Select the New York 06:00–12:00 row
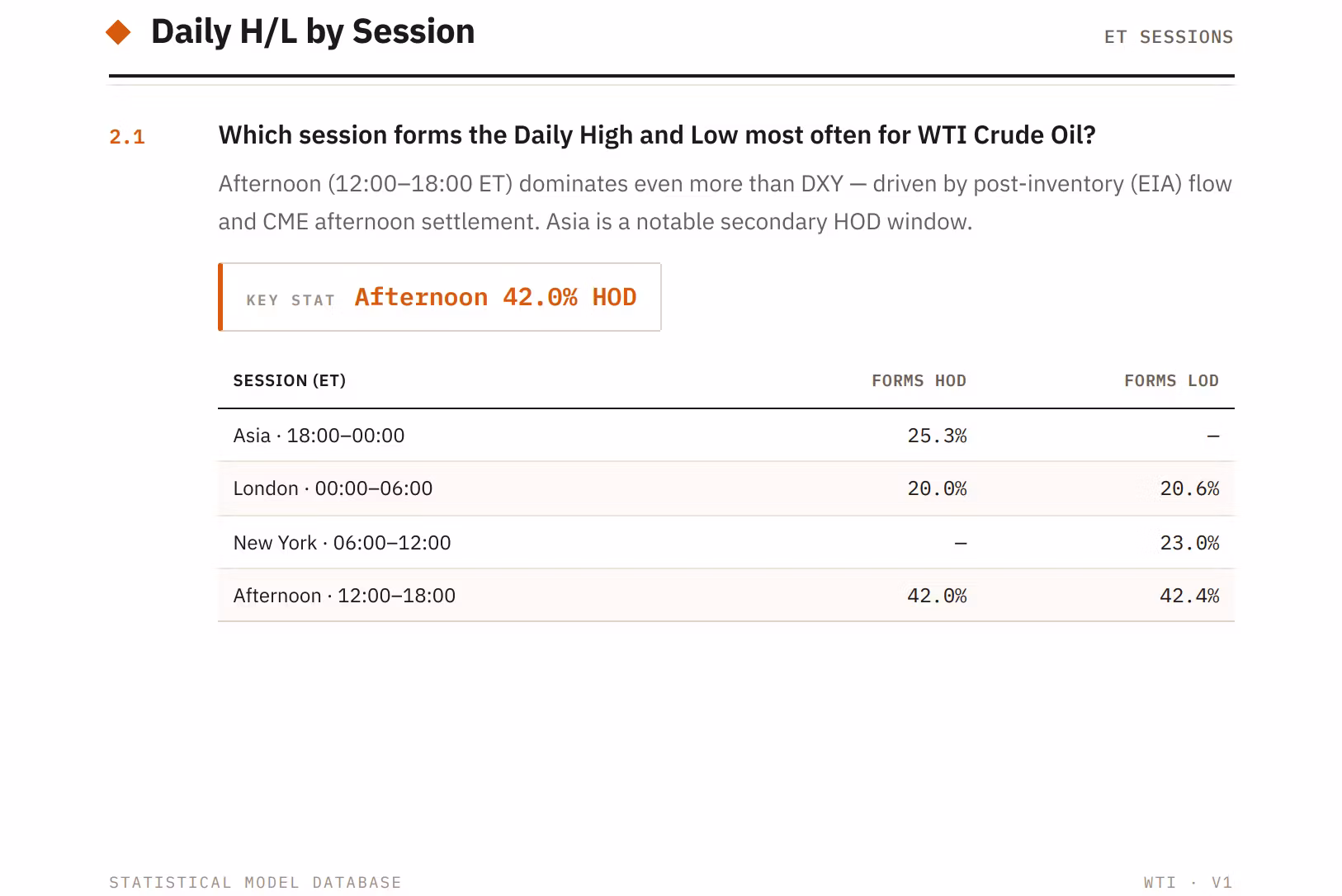The height and width of the screenshot is (896, 1342). pyautogui.click(x=726, y=543)
